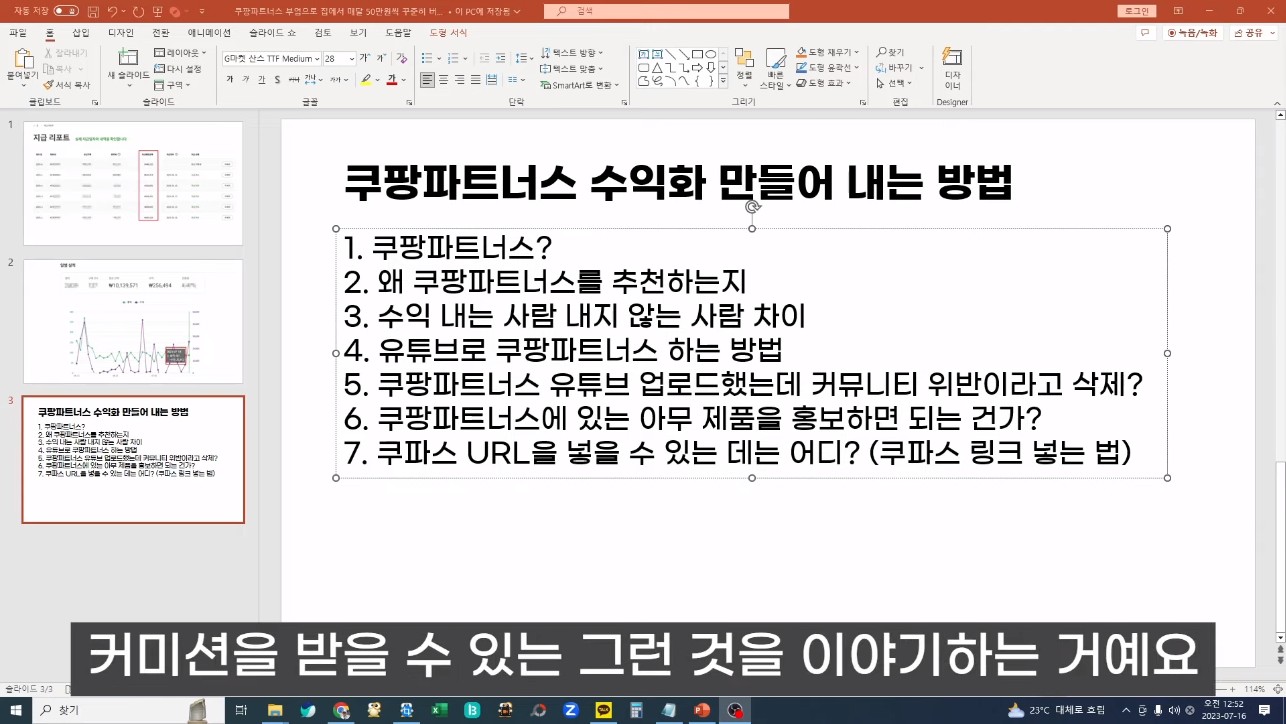This screenshot has width=1286, height=724.
Task: Open the Shape Format (도형 서식) tab
Action: [448, 33]
